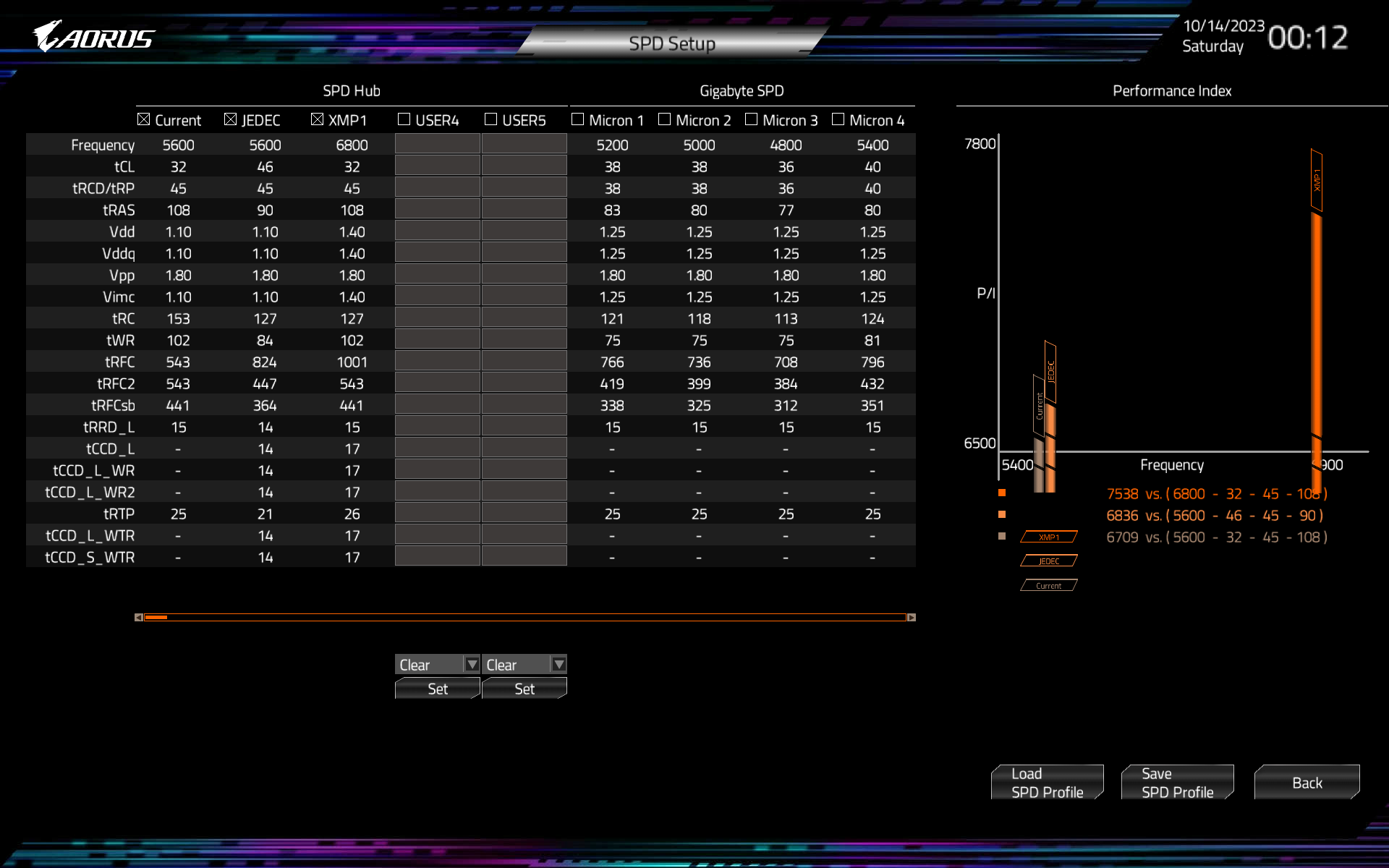The height and width of the screenshot is (868, 1389).
Task: Click the AORUS logo
Action: click(94, 36)
